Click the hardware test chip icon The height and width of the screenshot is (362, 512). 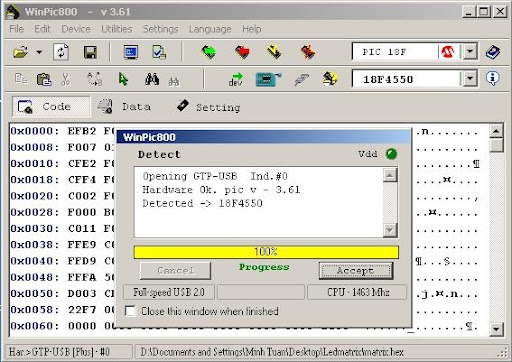click(x=268, y=79)
